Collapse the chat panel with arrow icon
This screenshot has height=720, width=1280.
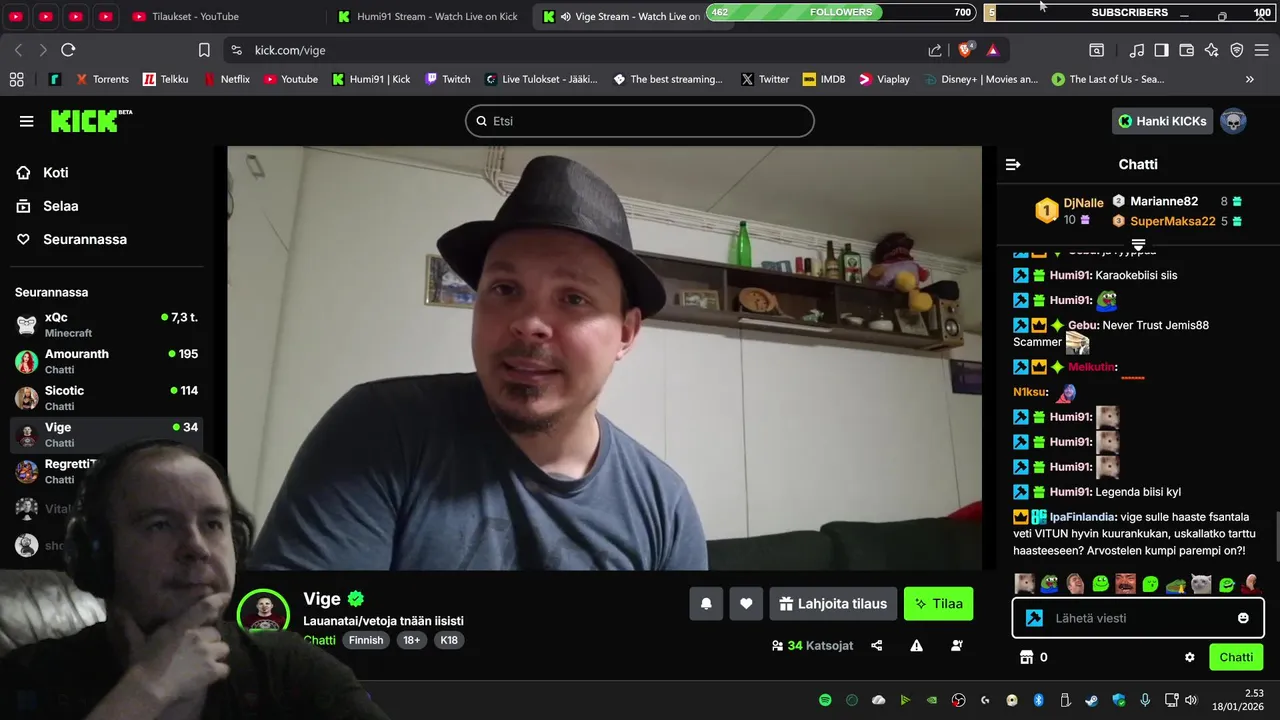pos(1013,164)
